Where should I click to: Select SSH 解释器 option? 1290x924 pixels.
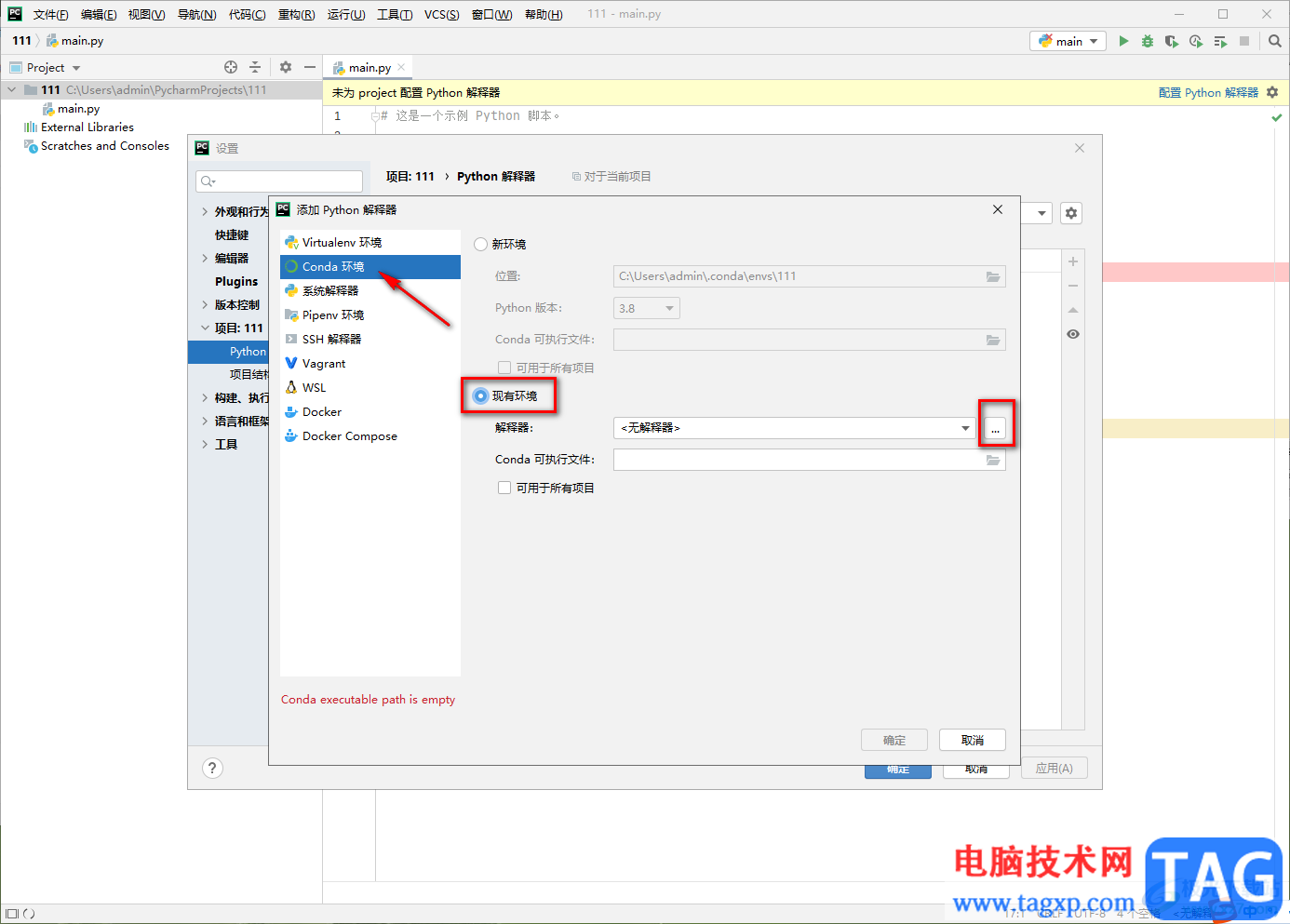tap(370, 339)
